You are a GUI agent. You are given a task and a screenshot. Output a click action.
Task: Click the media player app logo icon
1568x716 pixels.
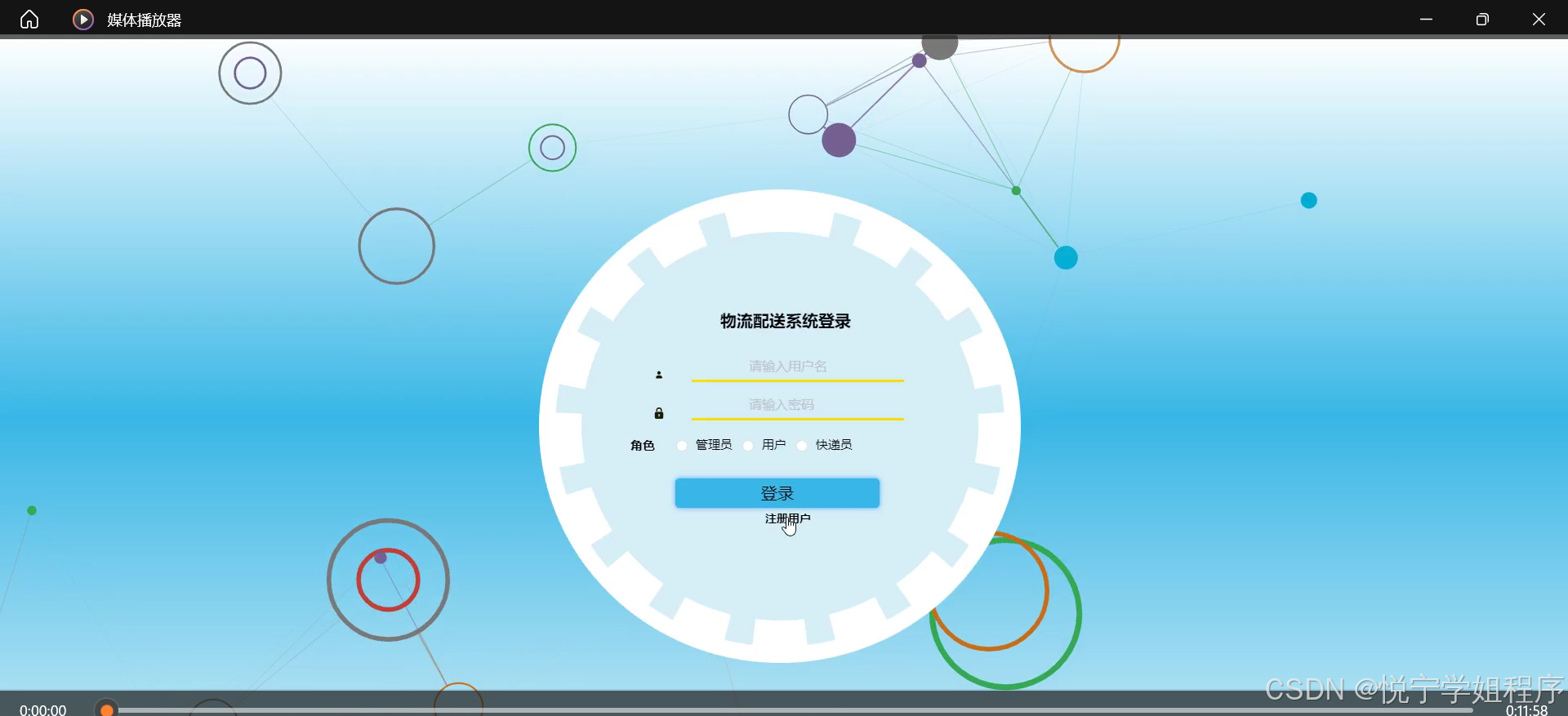click(83, 20)
